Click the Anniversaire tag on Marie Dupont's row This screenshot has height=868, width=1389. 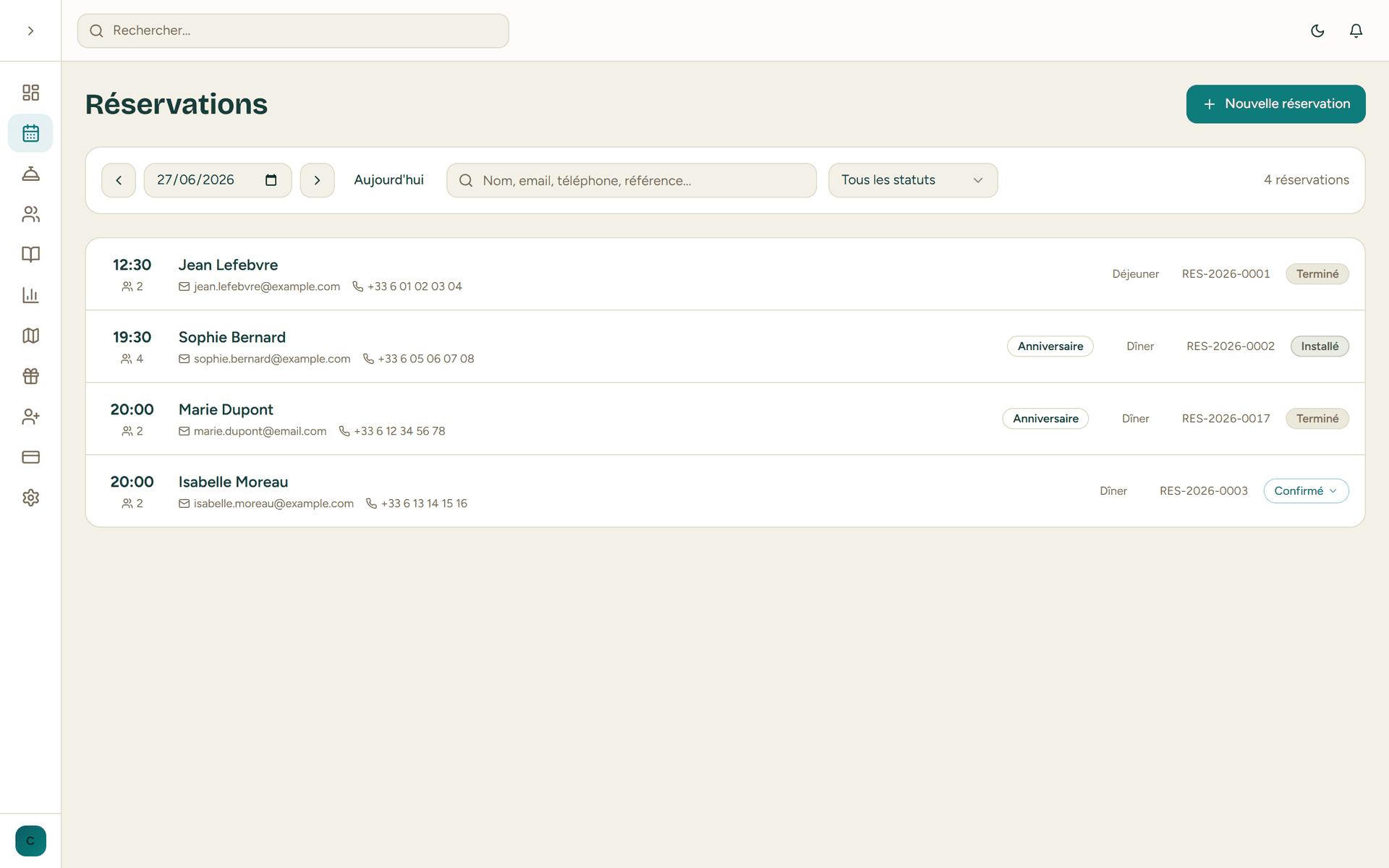(x=1045, y=419)
